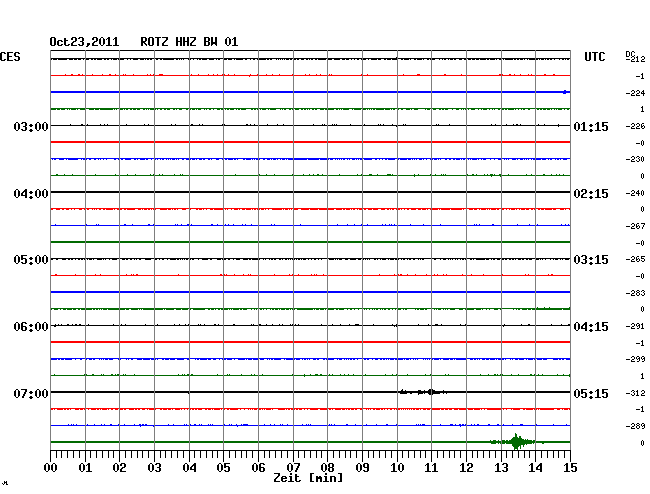Click the date label Oct23,2011
Viewport: 650px width, 494px height.
(x=84, y=42)
